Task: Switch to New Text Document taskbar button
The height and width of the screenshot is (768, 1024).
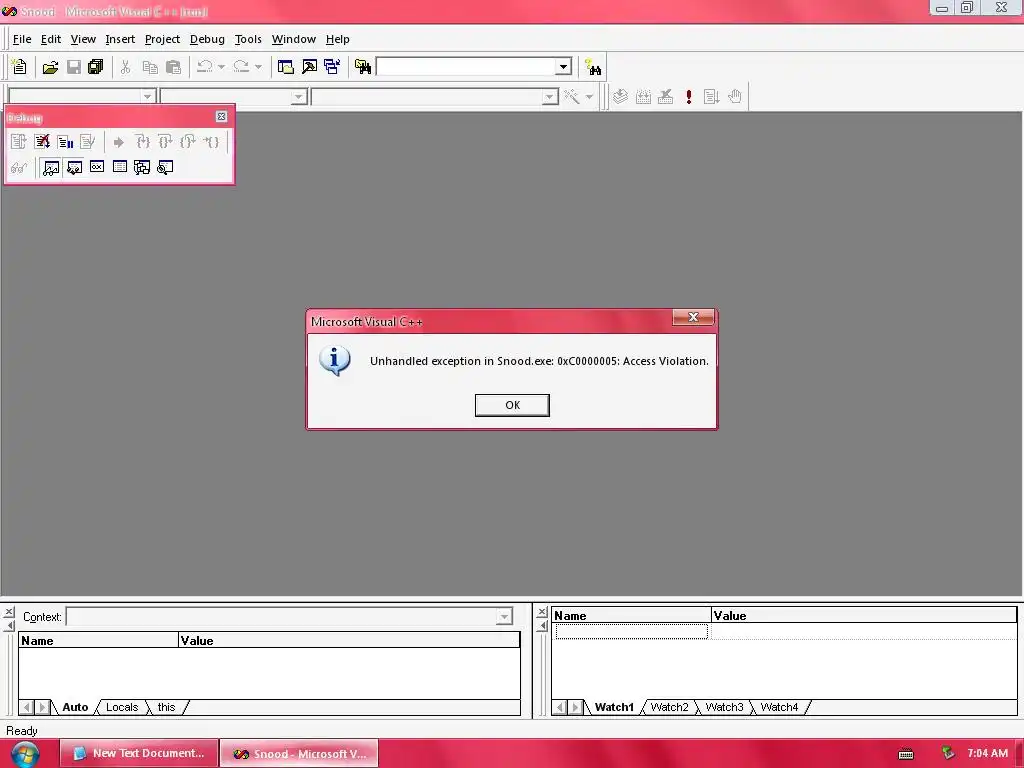Action: click(139, 753)
